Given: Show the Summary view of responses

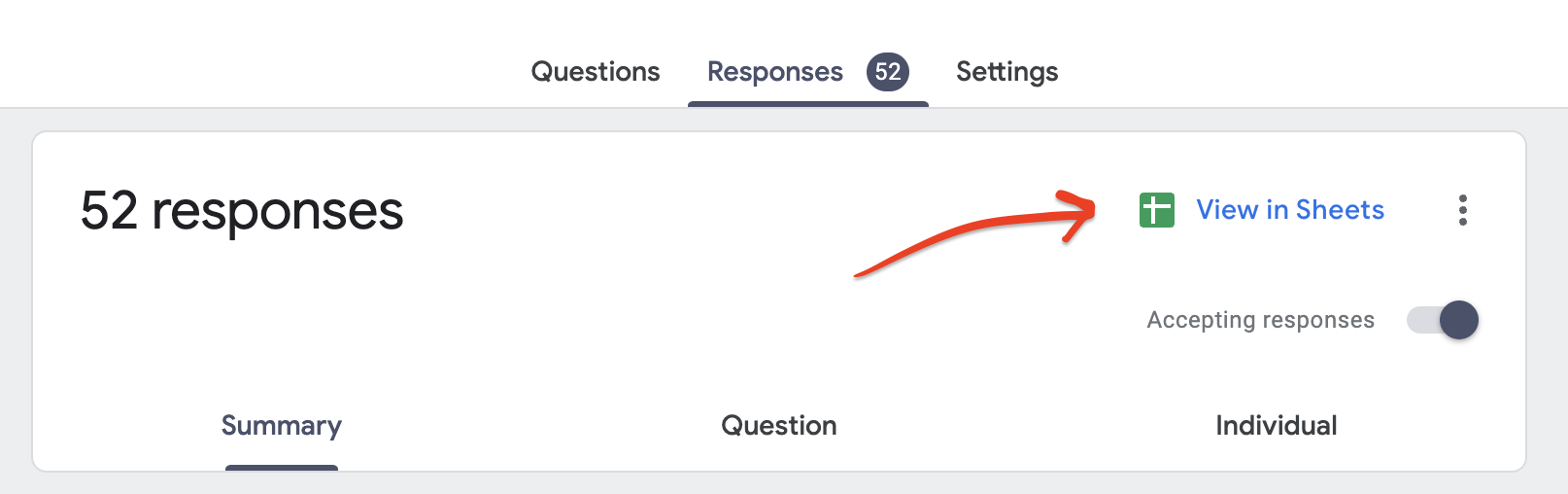Looking at the screenshot, I should pos(282,426).
